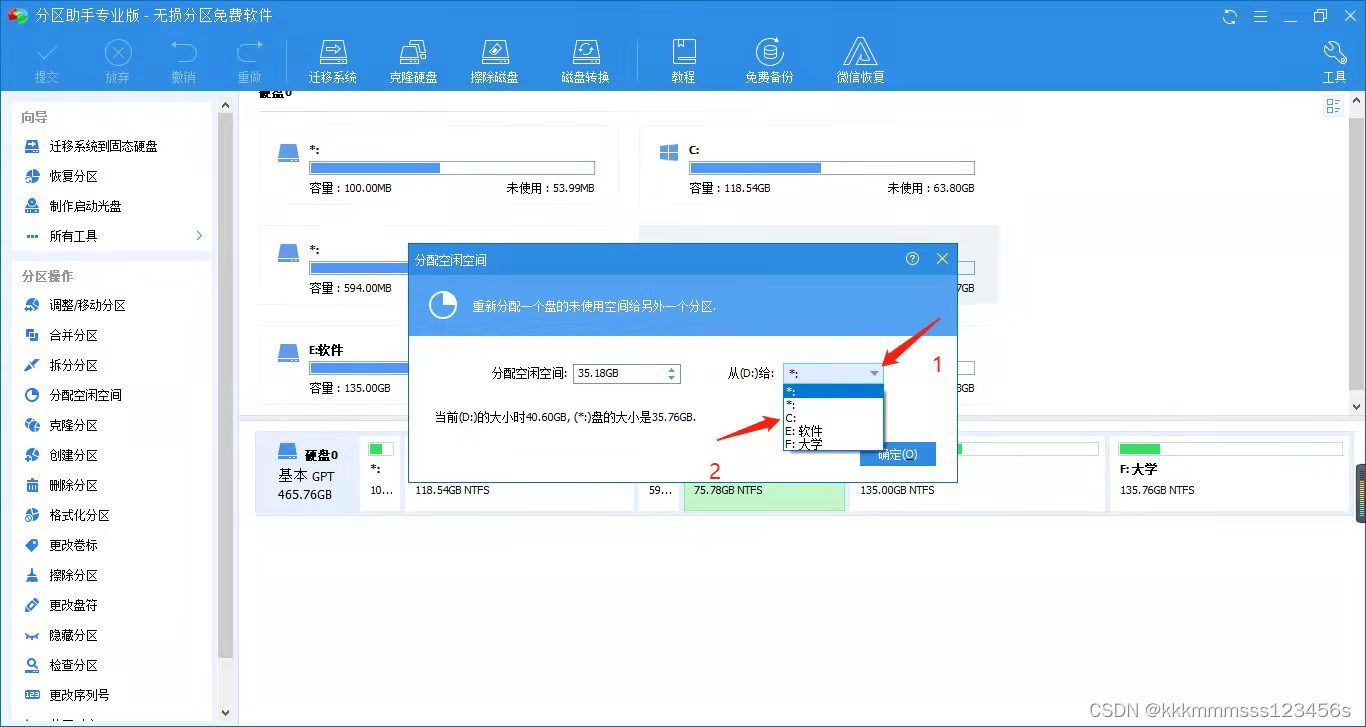Decrease free space size with down stepper
Screen dimensions: 1366x727
coord(672,378)
